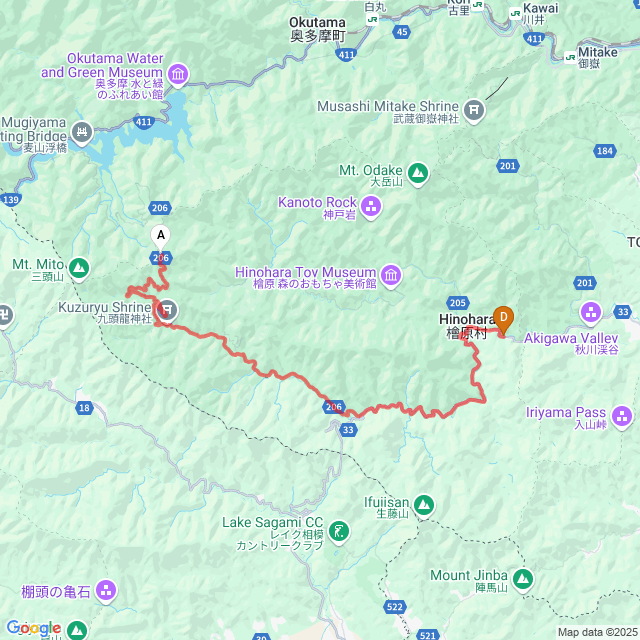Screen dimensions: 640x640
Task: Select the Musashi Mitake Shrine torii icon
Action: point(474,111)
